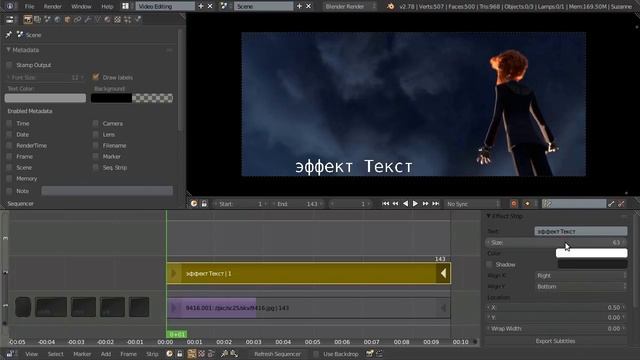Select the Object properties tab icon
The height and width of the screenshot is (360, 640).
(x=67, y=19)
